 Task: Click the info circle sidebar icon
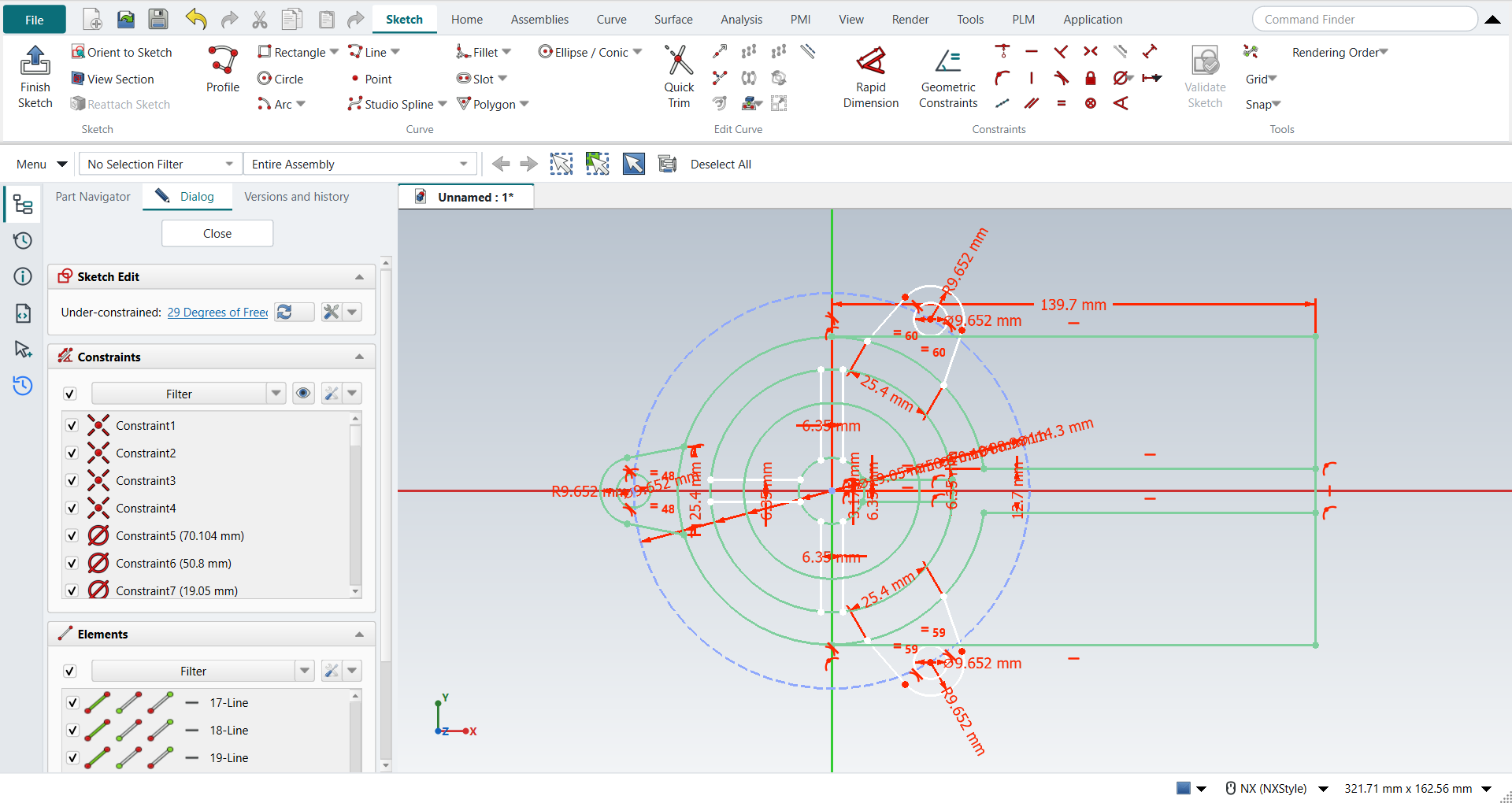pyautogui.click(x=23, y=276)
